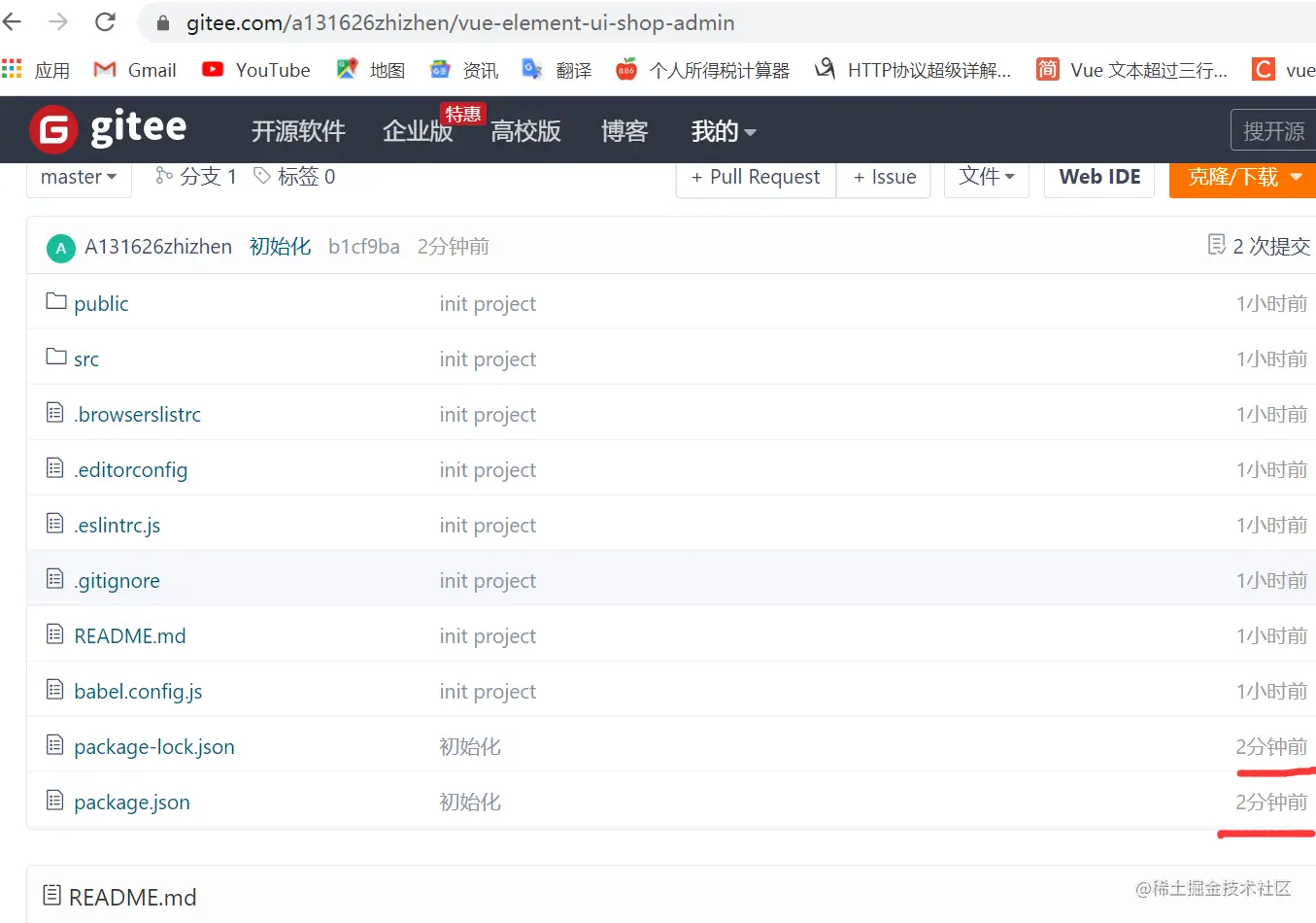Click the 2分钟前 time beside b1cf9ba

point(454,247)
